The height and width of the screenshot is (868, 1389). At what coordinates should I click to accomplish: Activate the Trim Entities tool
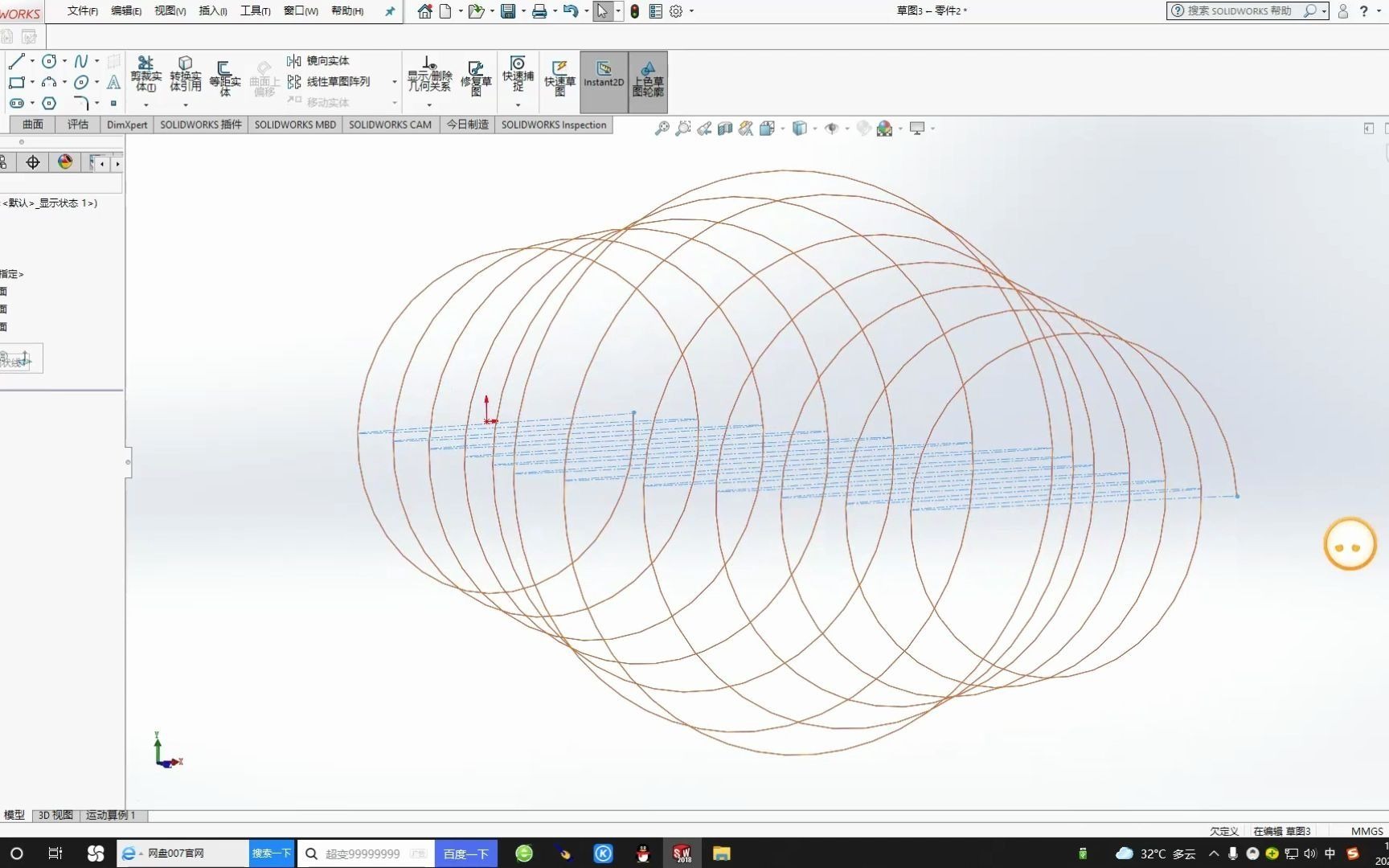click(146, 76)
